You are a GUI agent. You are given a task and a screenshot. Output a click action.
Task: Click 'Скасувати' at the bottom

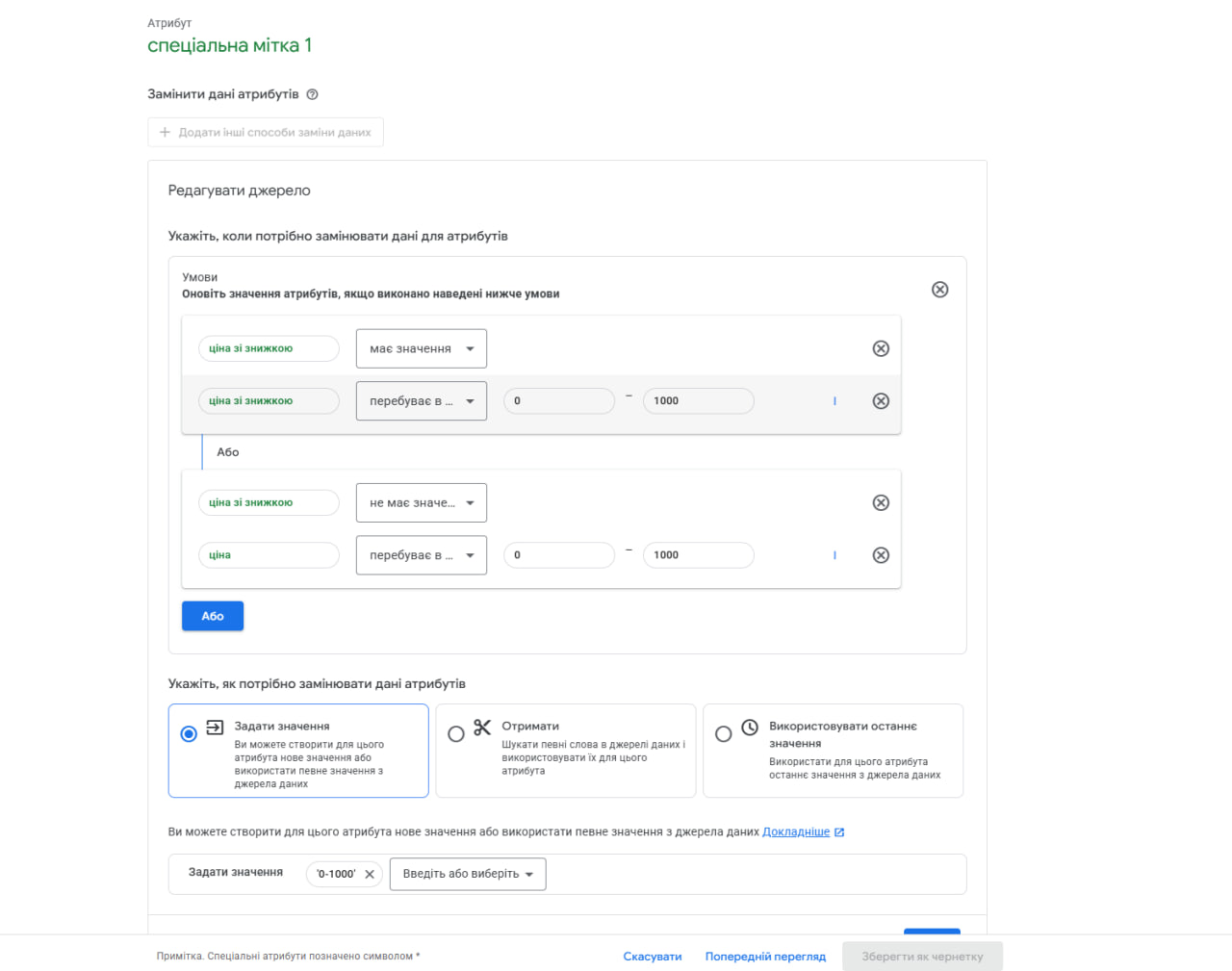point(653,957)
